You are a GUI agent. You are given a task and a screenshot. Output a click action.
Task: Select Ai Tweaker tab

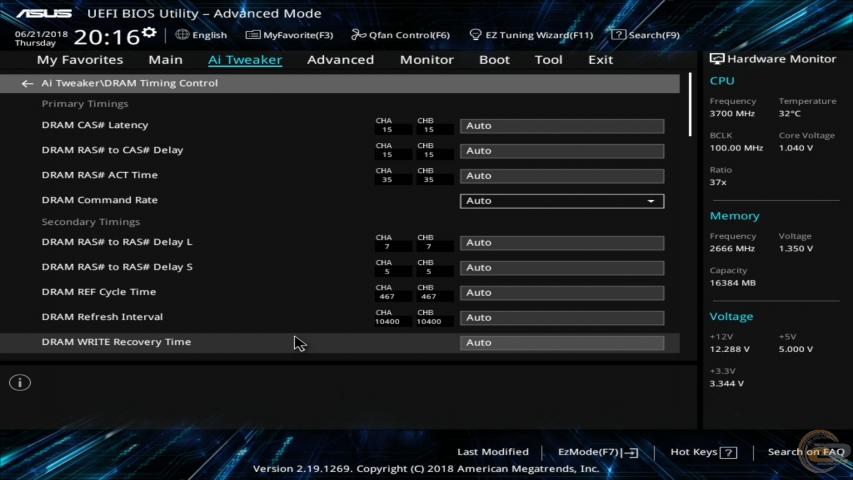pos(245,60)
